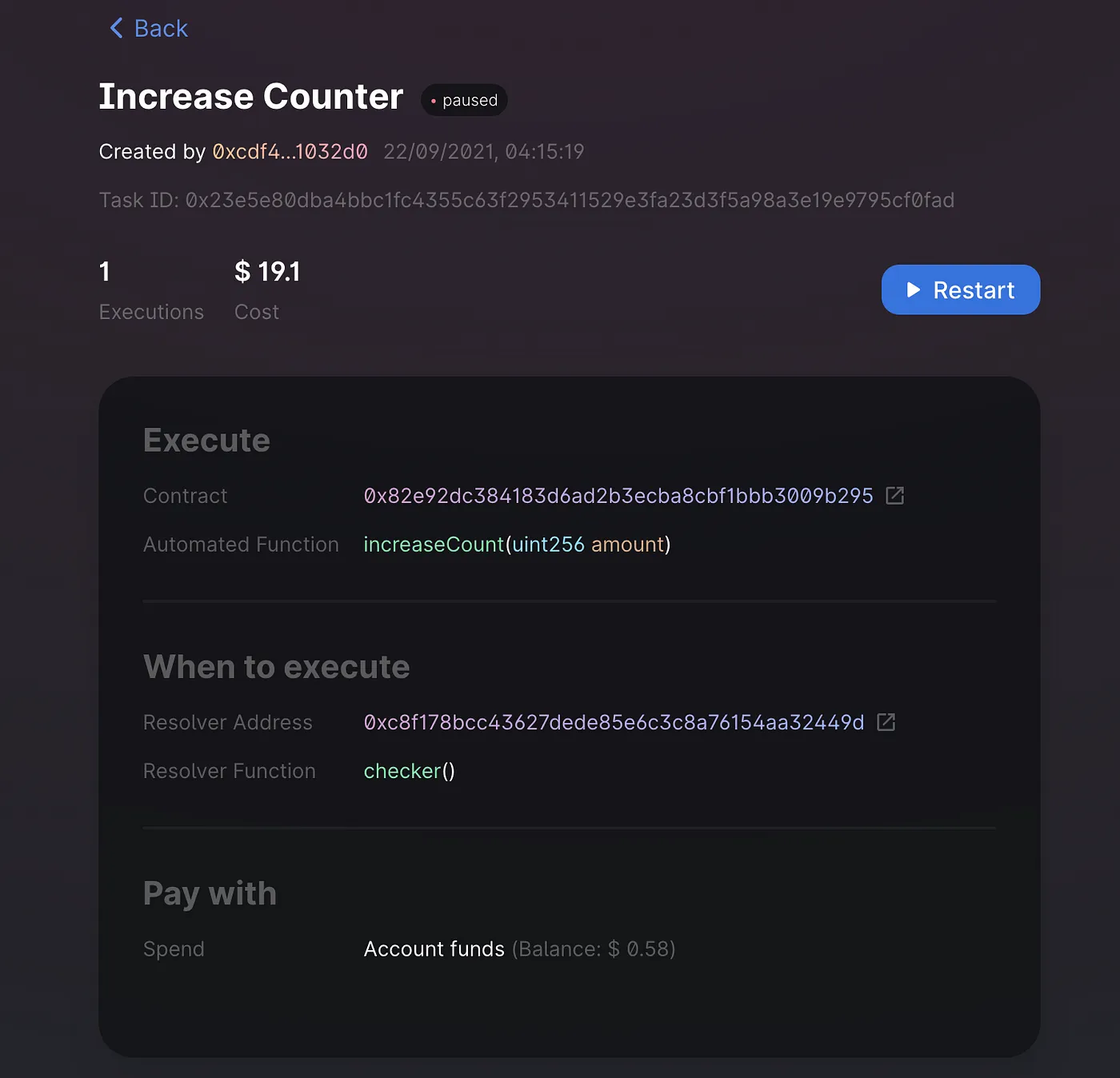
Task: Select the paused status badge
Action: click(464, 100)
